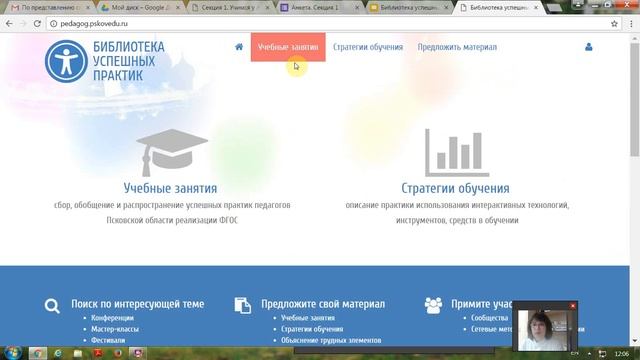Click the graduation cap icon

coord(172,153)
